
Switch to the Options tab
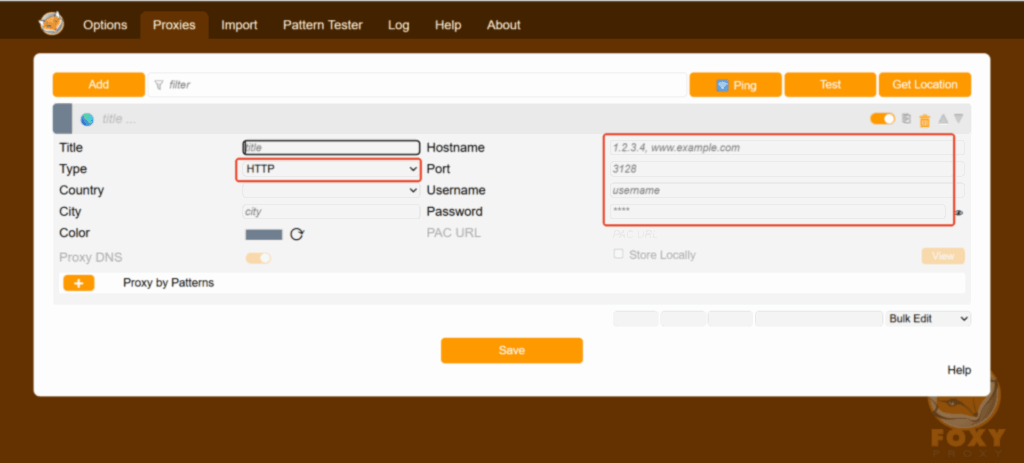point(105,25)
